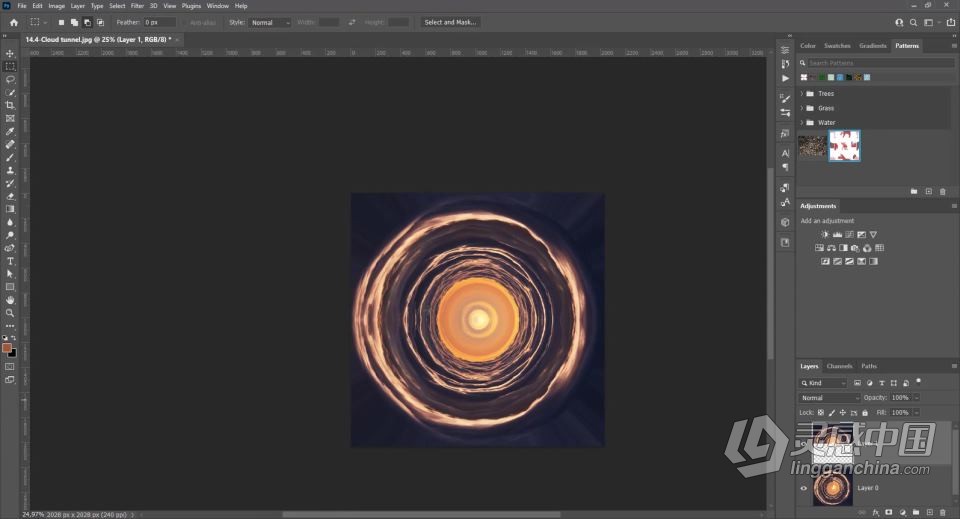Expand the Trees pattern folder
The height and width of the screenshot is (519, 960).
(x=801, y=94)
